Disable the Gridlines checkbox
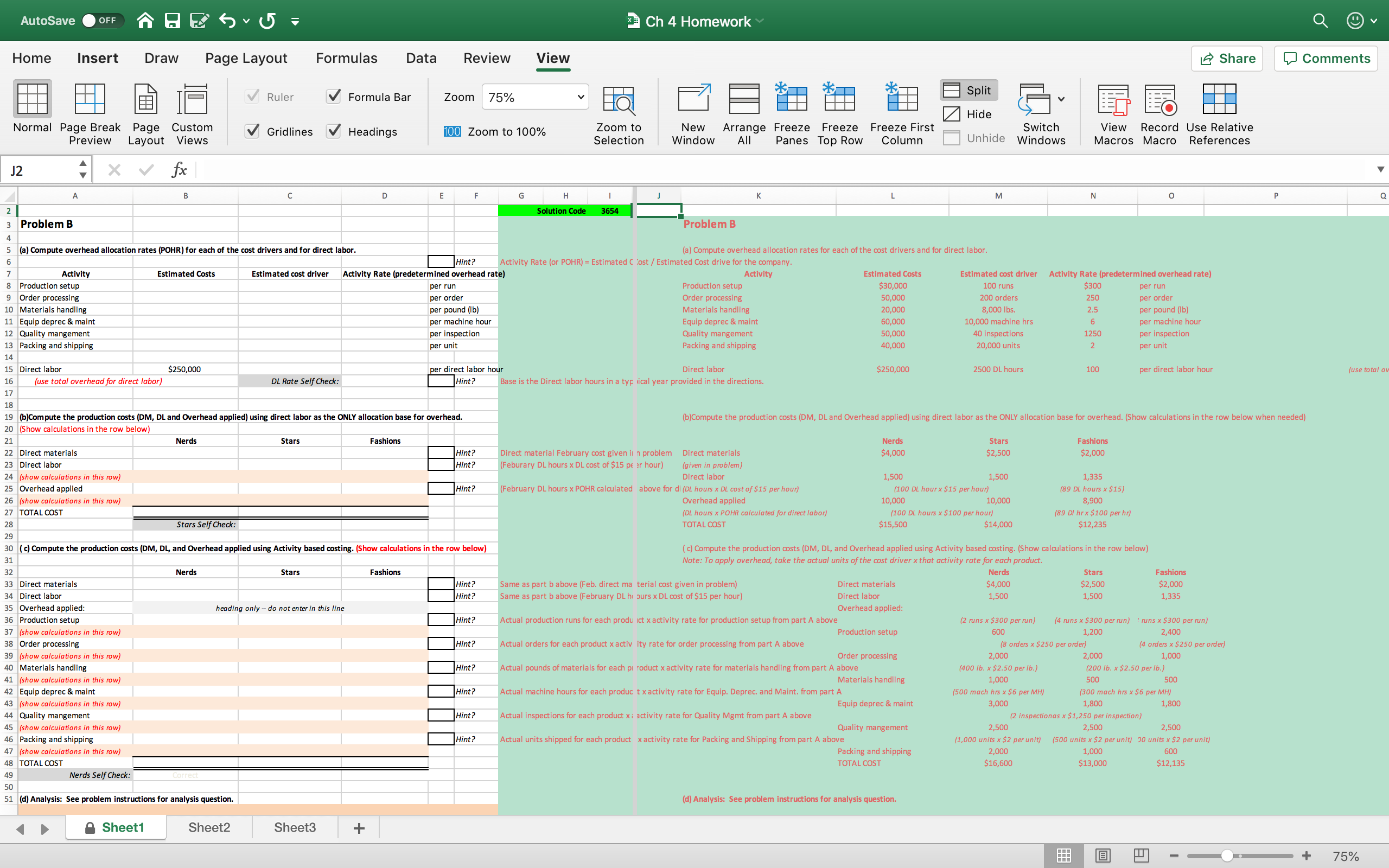Viewport: 1389px width, 868px height. (x=252, y=131)
